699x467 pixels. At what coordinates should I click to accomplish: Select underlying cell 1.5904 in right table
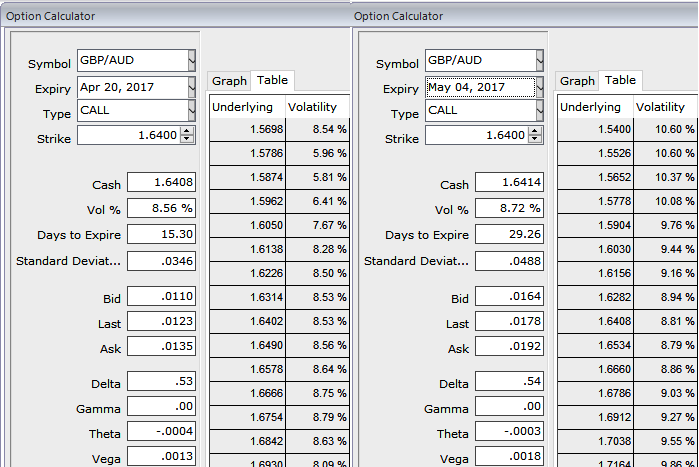[x=595, y=226]
